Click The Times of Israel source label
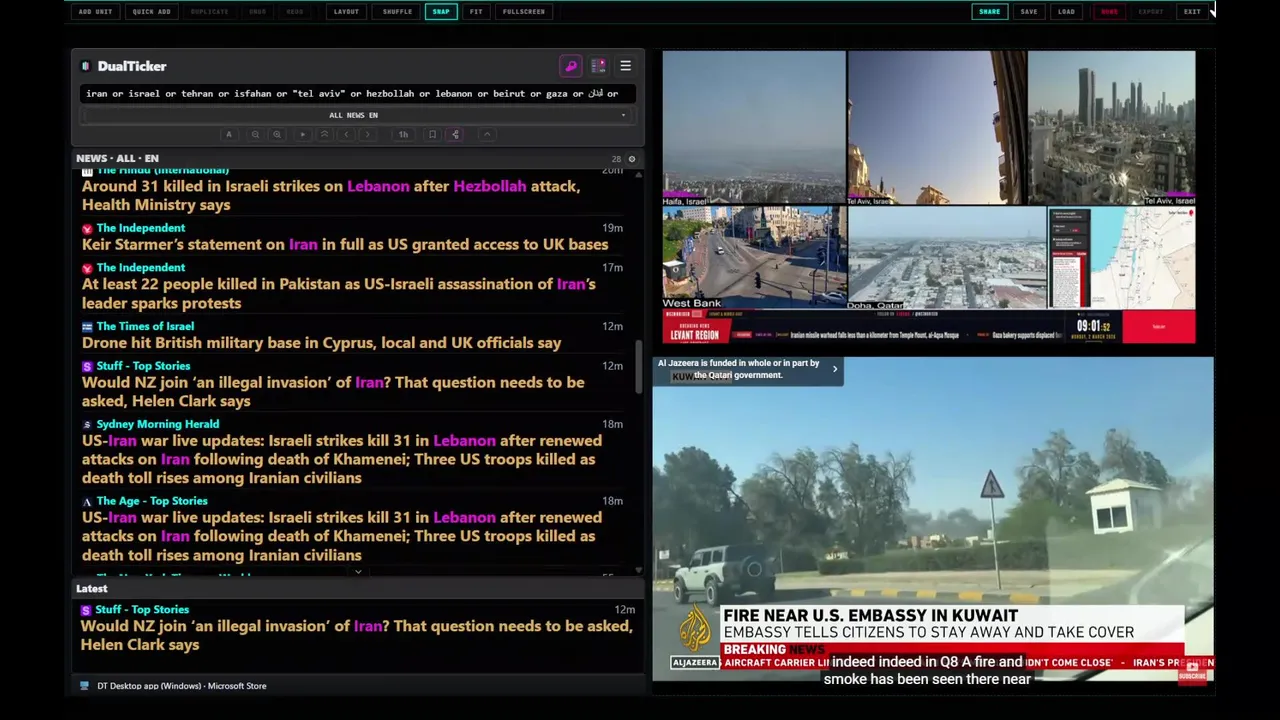Viewport: 1280px width, 720px height. [x=145, y=326]
